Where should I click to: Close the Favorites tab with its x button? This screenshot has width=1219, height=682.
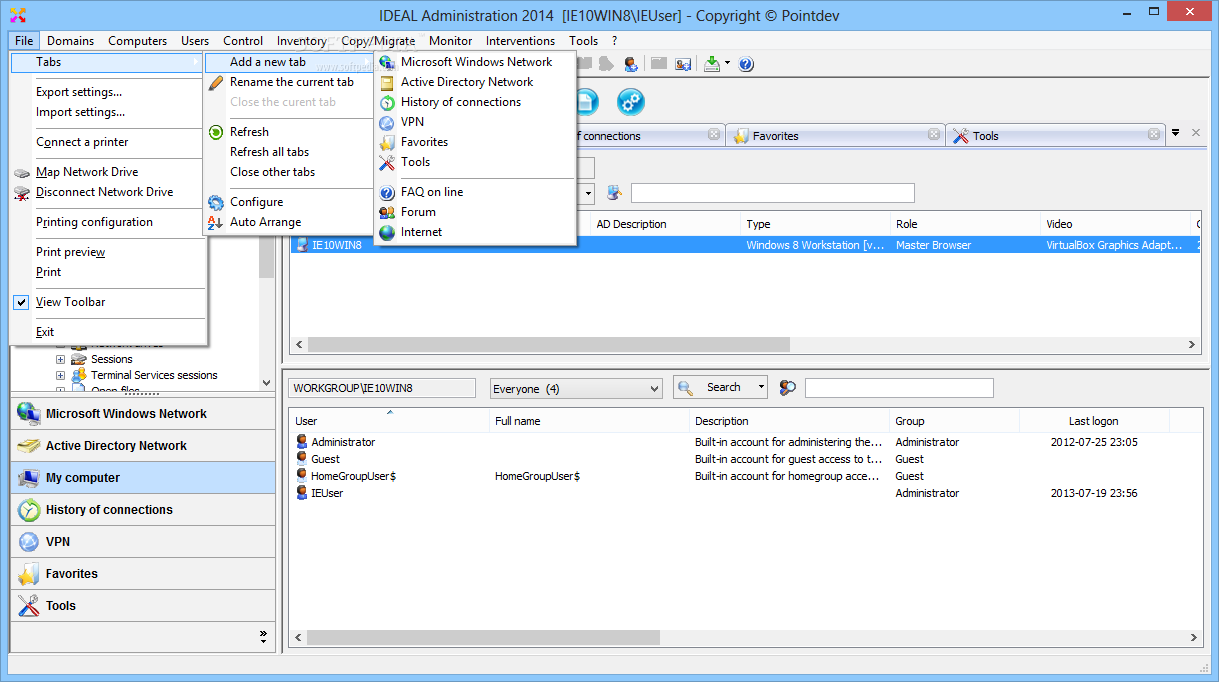click(x=934, y=134)
